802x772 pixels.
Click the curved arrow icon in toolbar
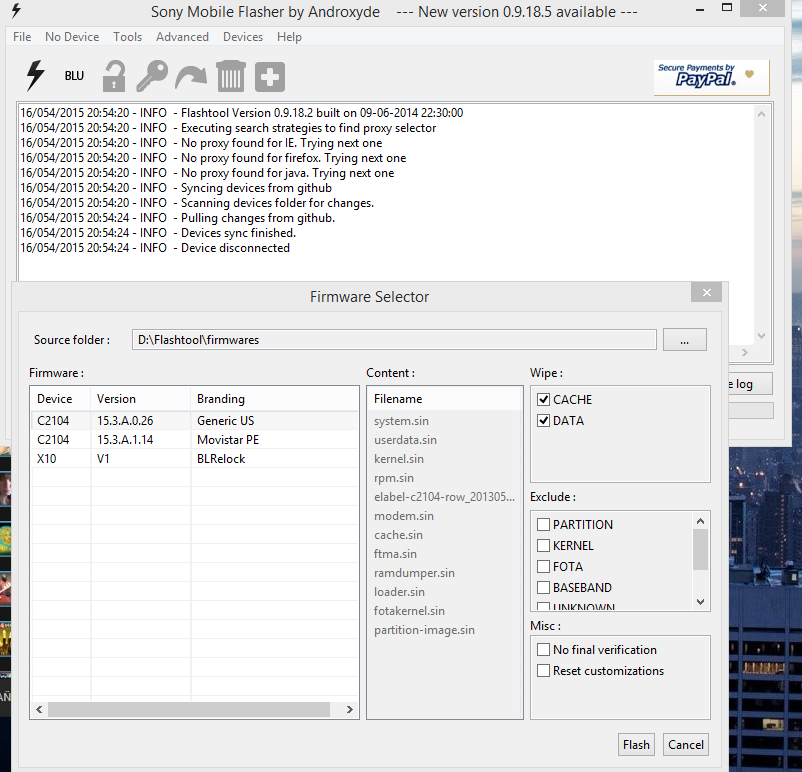(191, 78)
